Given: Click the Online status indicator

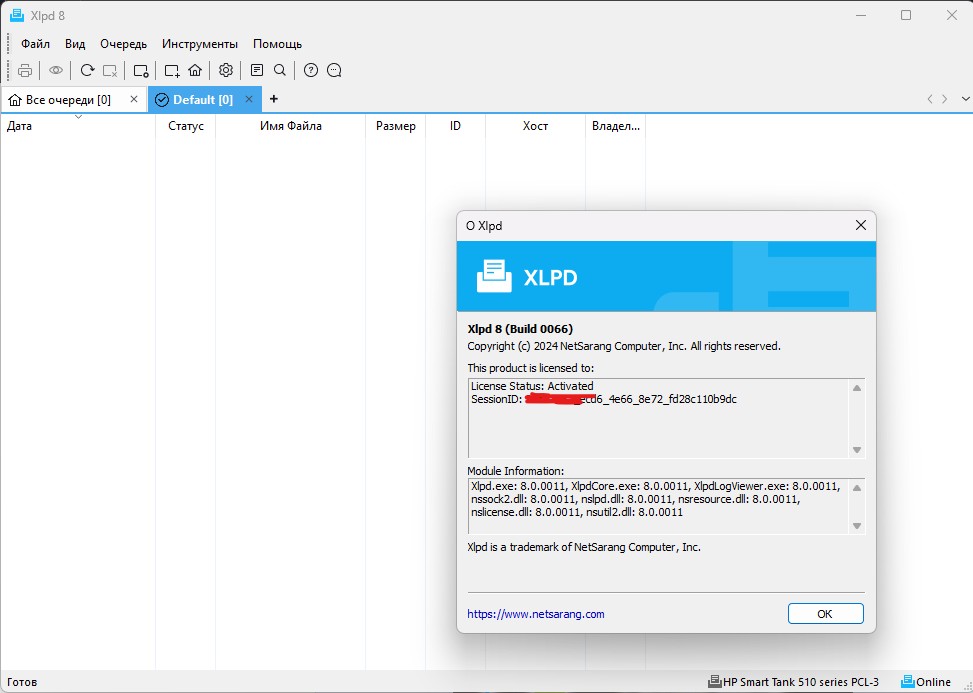Looking at the screenshot, I should click(926, 682).
